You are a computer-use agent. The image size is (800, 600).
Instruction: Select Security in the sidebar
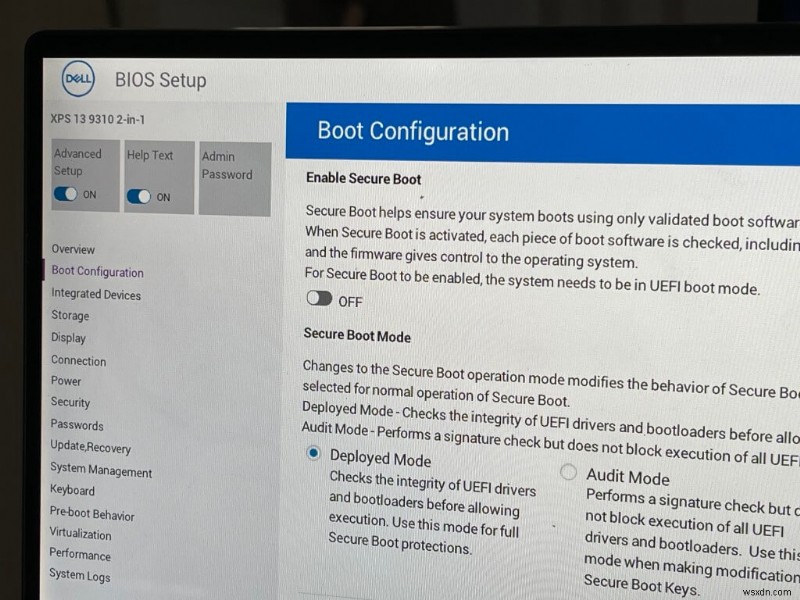coord(70,402)
